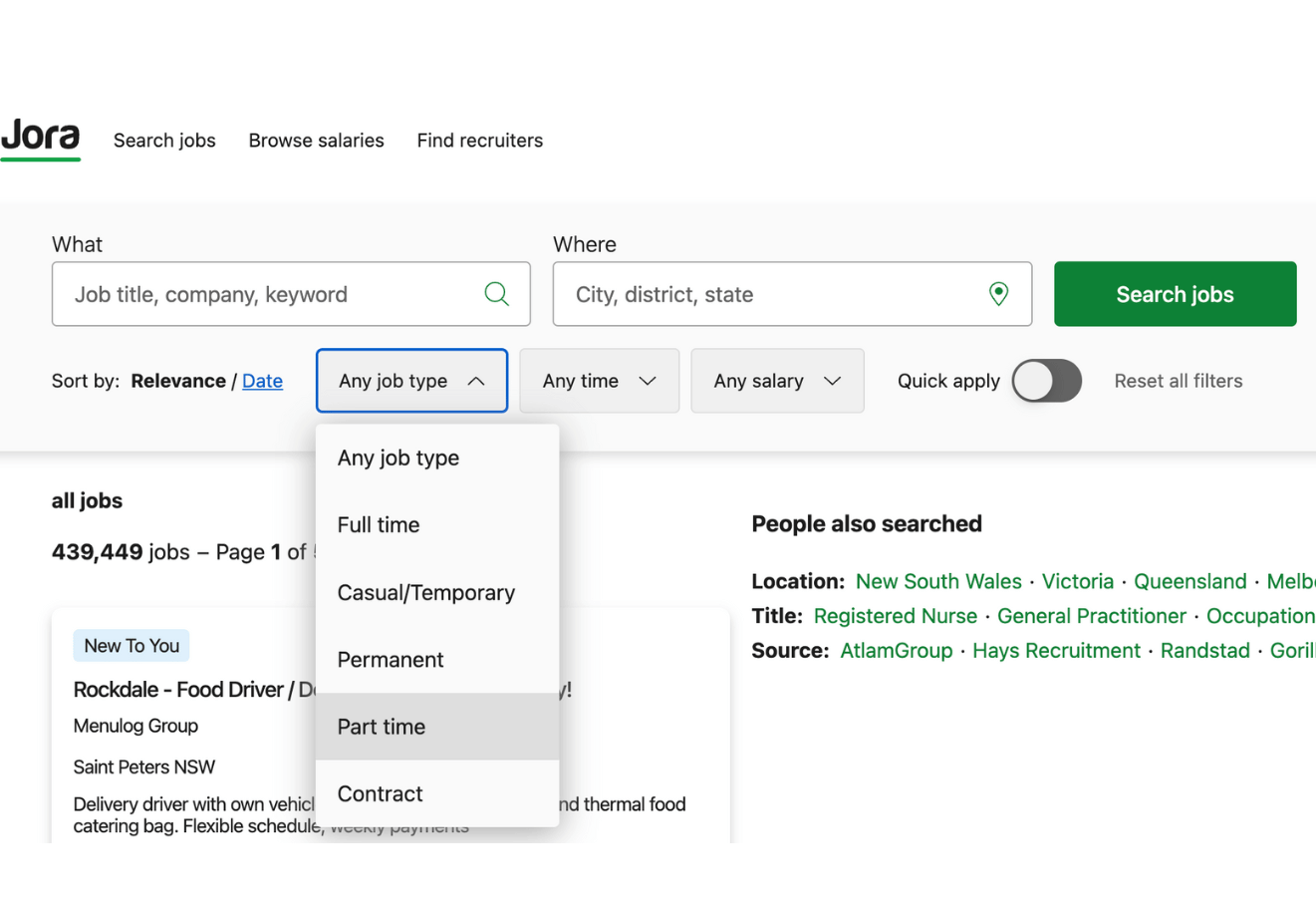The width and height of the screenshot is (1316, 921).
Task: Go to Browse salaries
Action: pos(316,140)
